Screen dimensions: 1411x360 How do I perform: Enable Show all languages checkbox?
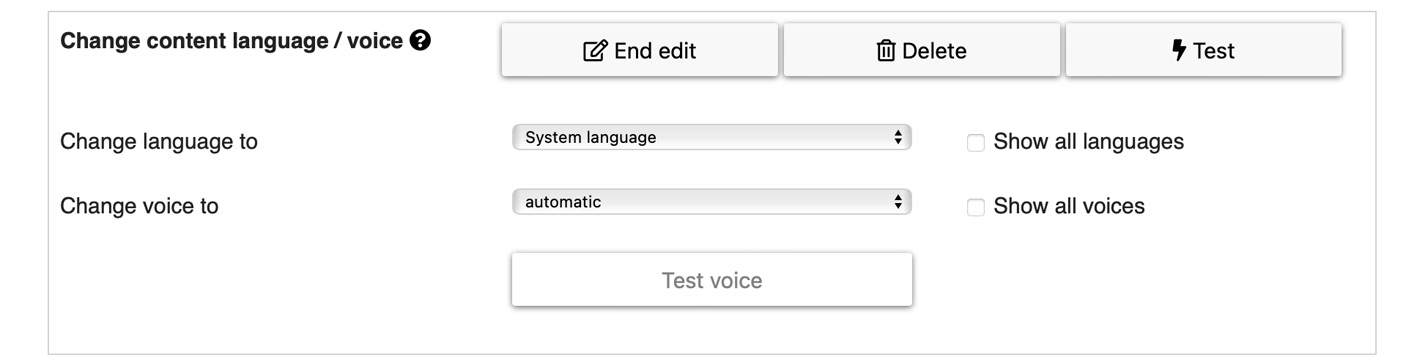(x=976, y=143)
